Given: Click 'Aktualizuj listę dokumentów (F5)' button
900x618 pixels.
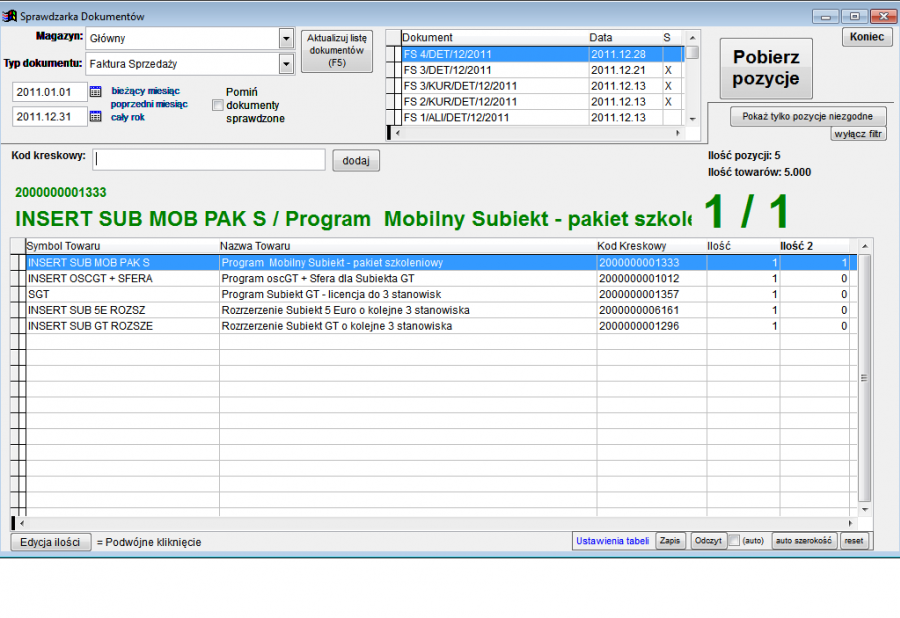Looking at the screenshot, I should [x=337, y=50].
